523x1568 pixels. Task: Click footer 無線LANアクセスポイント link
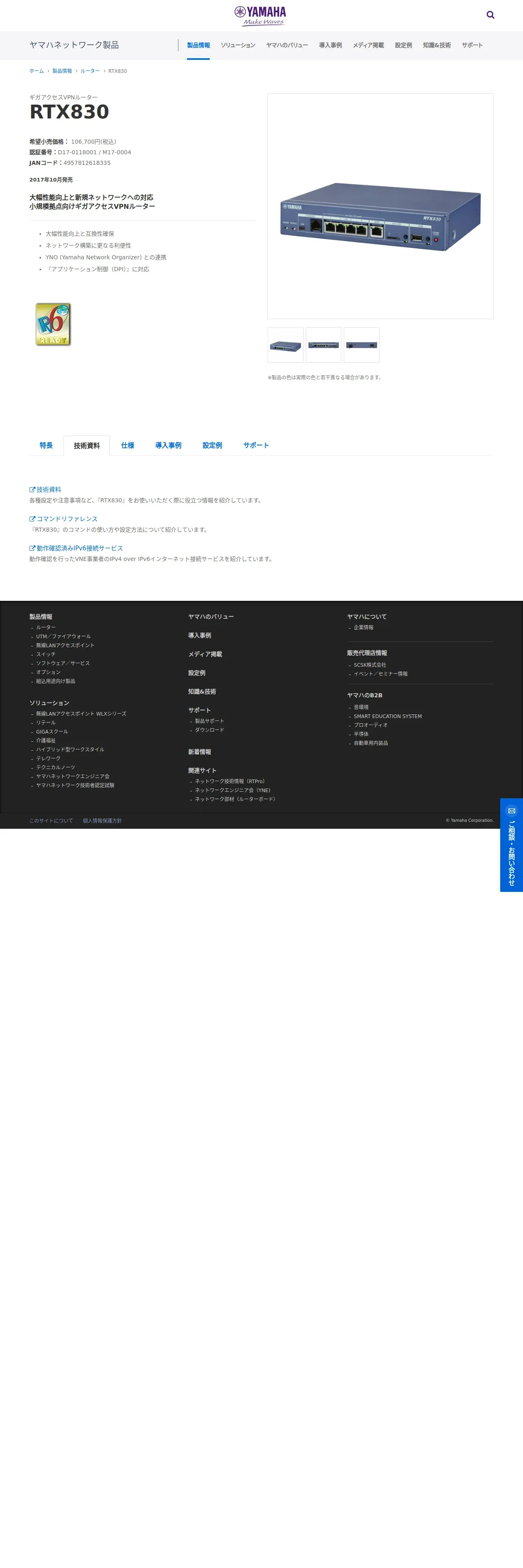pyautogui.click(x=65, y=645)
